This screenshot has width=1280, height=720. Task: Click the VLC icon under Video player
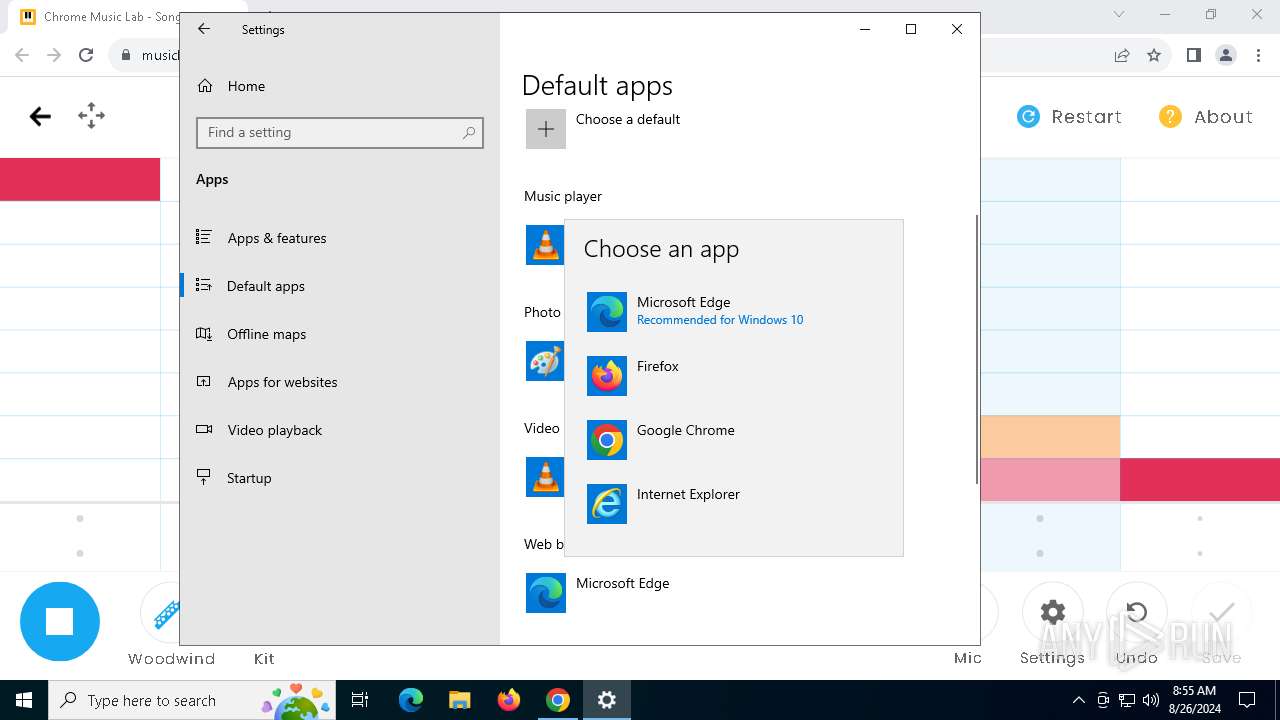[545, 477]
